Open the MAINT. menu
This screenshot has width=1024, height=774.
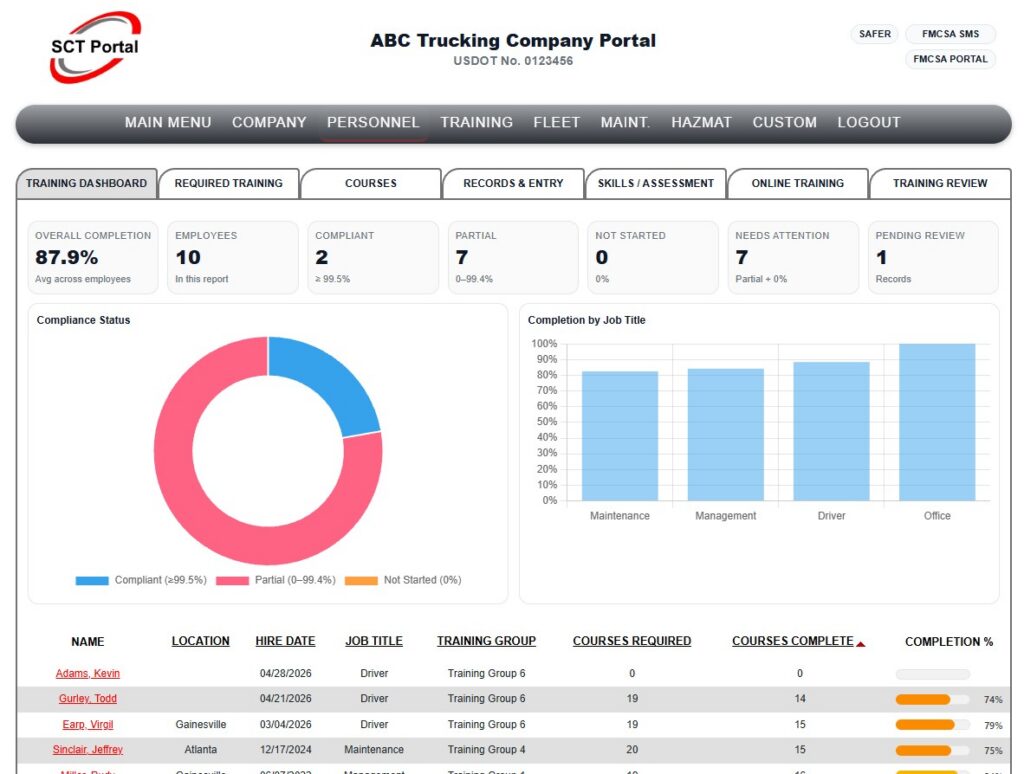tap(625, 122)
